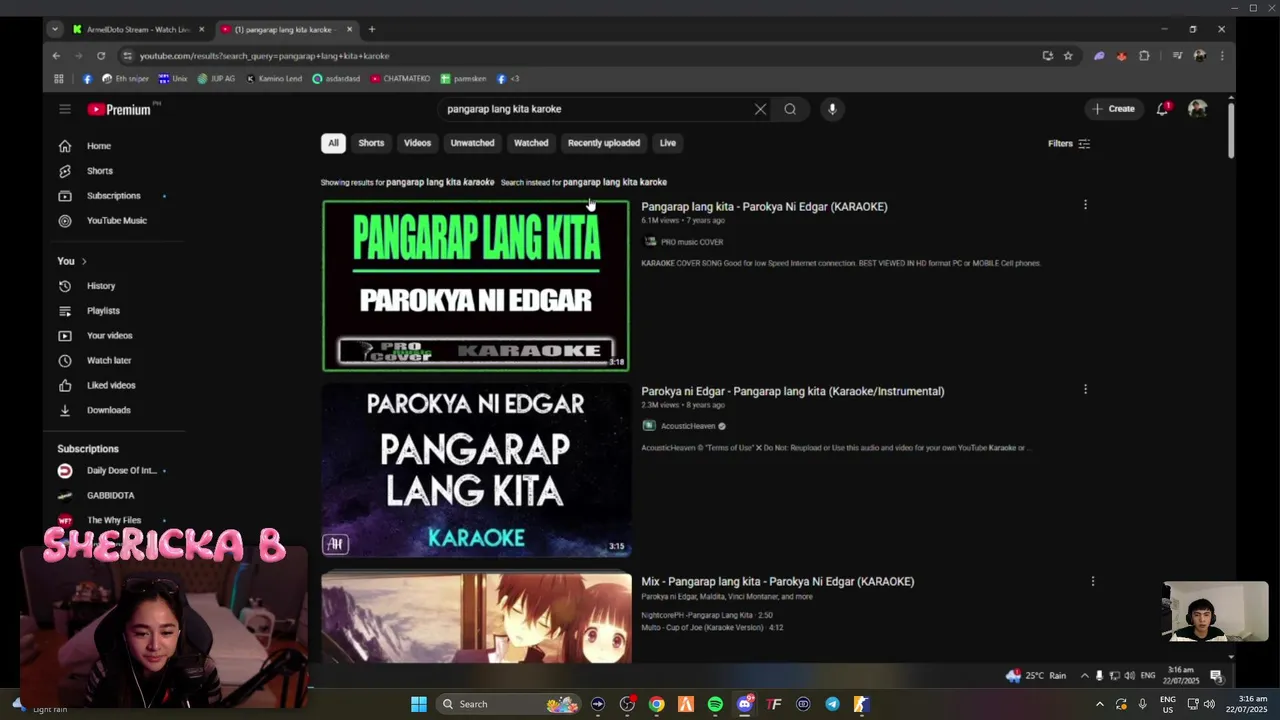The height and width of the screenshot is (720, 1280).
Task: Open options for Mix - Pangarap lang kita
Action: [1092, 580]
